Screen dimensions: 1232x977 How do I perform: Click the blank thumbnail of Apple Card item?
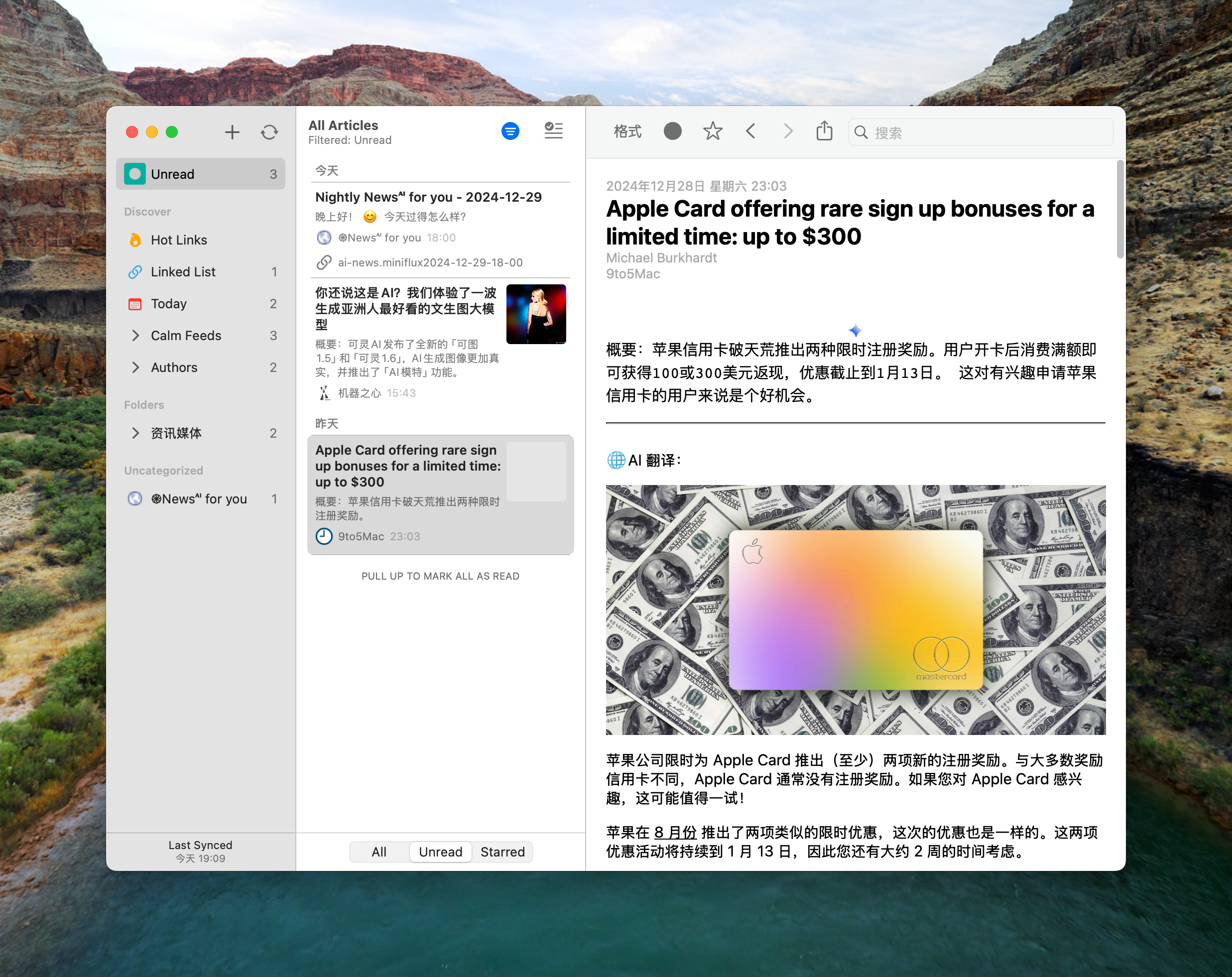click(x=536, y=472)
